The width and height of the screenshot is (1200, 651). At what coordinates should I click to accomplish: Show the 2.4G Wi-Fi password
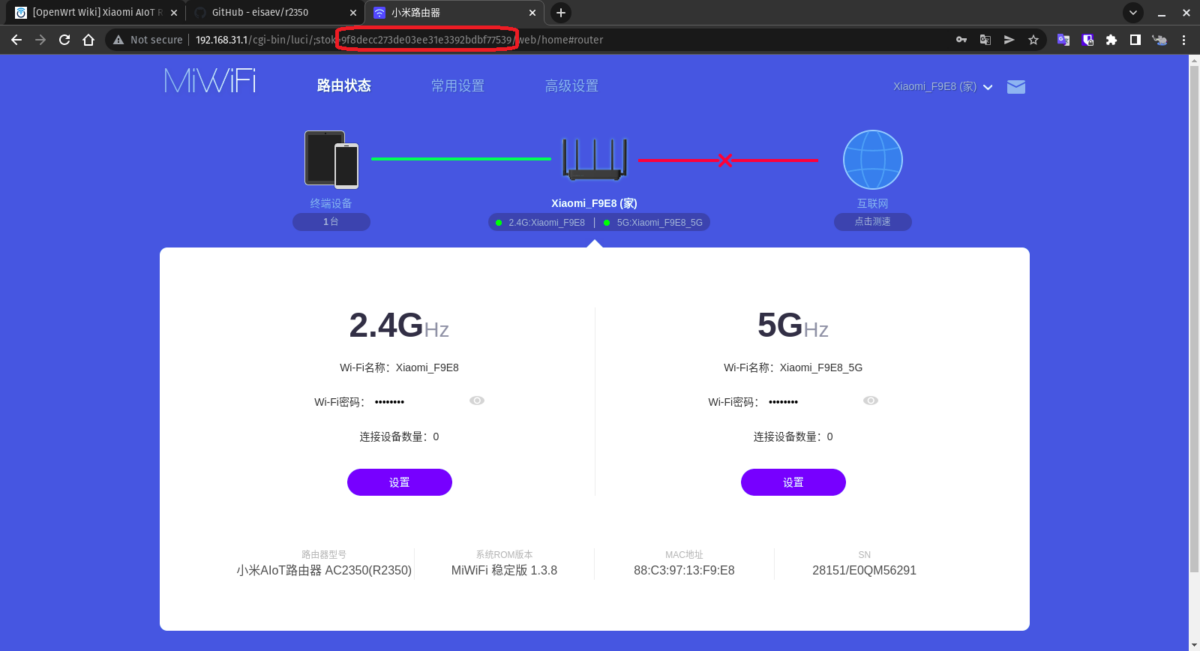point(477,401)
